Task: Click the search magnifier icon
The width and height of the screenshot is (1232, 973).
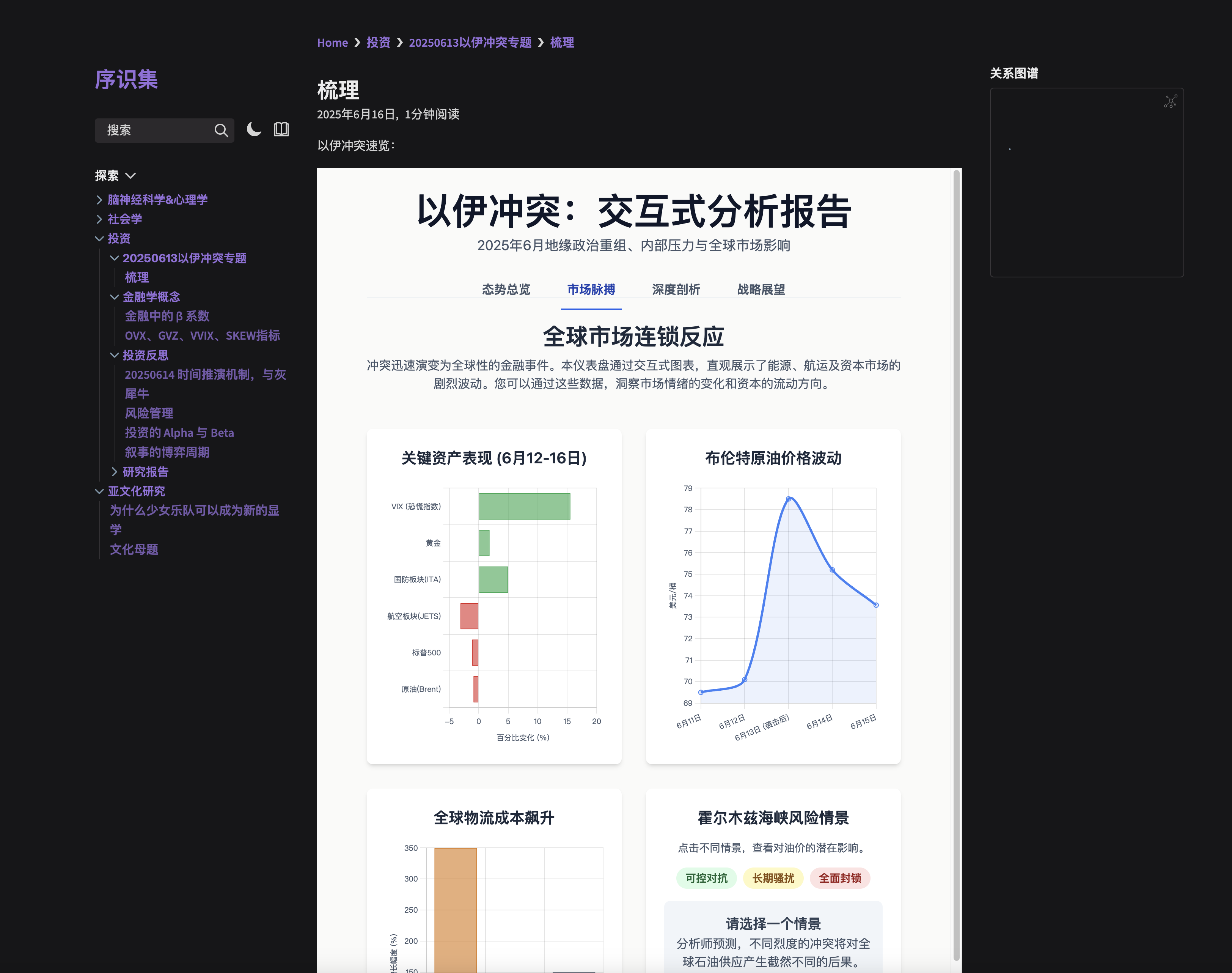Action: click(221, 131)
